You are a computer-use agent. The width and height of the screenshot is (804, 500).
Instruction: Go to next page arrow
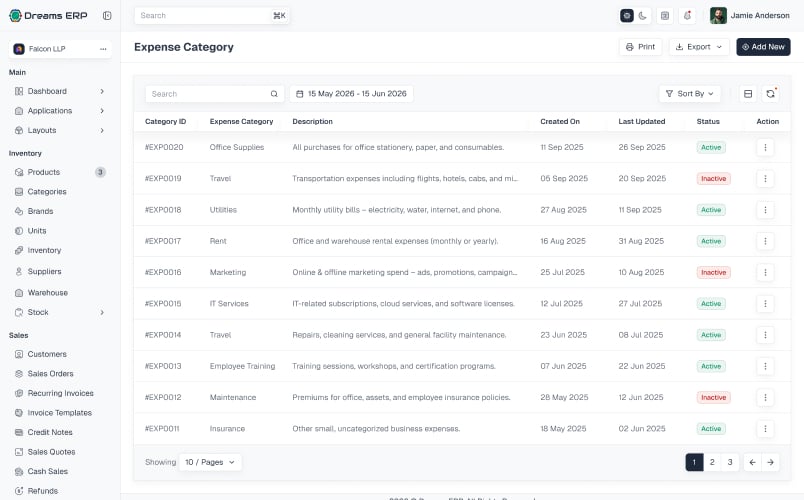[770, 462]
